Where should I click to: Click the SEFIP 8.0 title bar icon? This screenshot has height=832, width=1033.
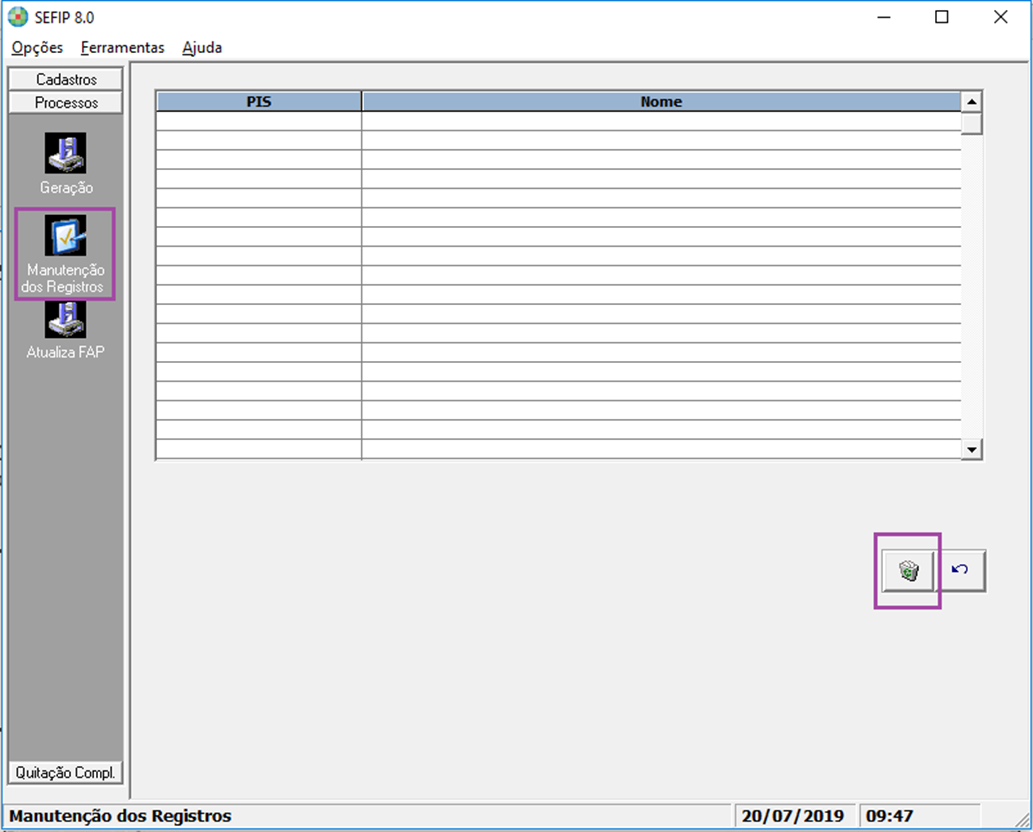pos(18,17)
